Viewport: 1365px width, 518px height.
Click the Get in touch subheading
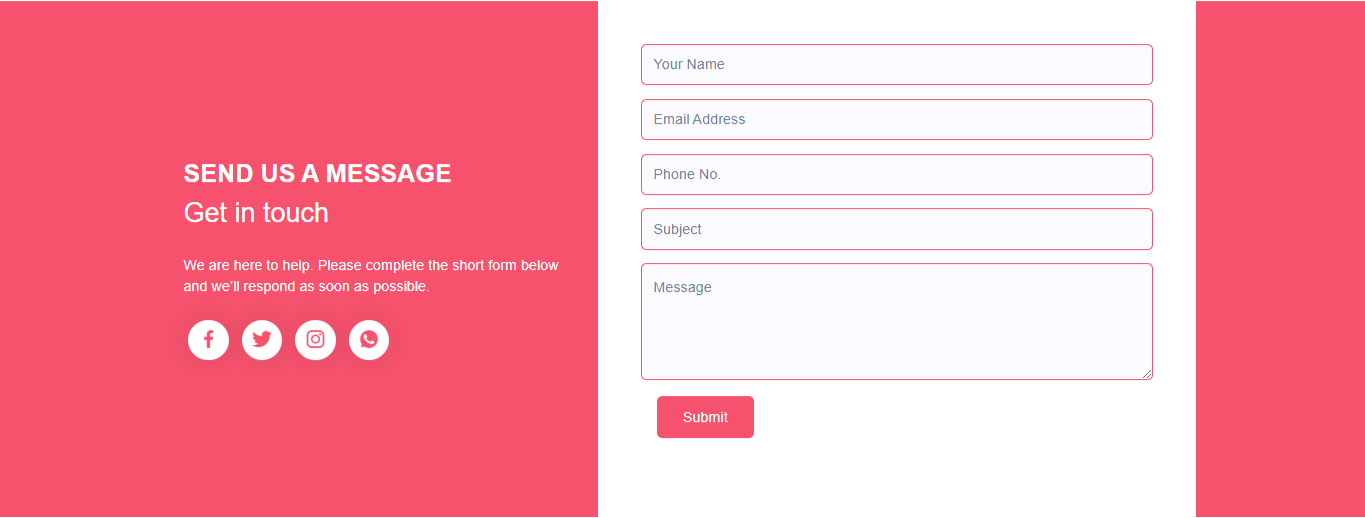coord(256,213)
